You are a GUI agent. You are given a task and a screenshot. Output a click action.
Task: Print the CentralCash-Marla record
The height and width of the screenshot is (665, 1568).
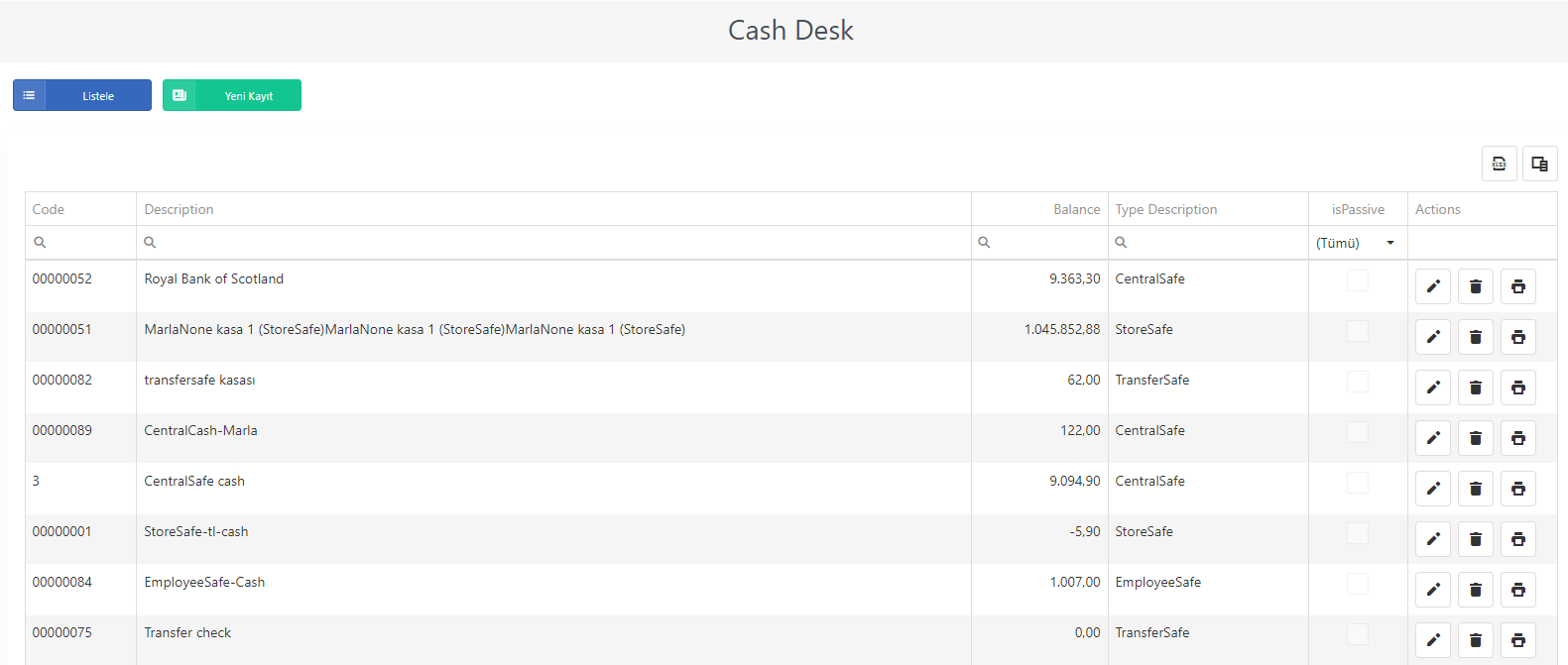coord(1518,438)
